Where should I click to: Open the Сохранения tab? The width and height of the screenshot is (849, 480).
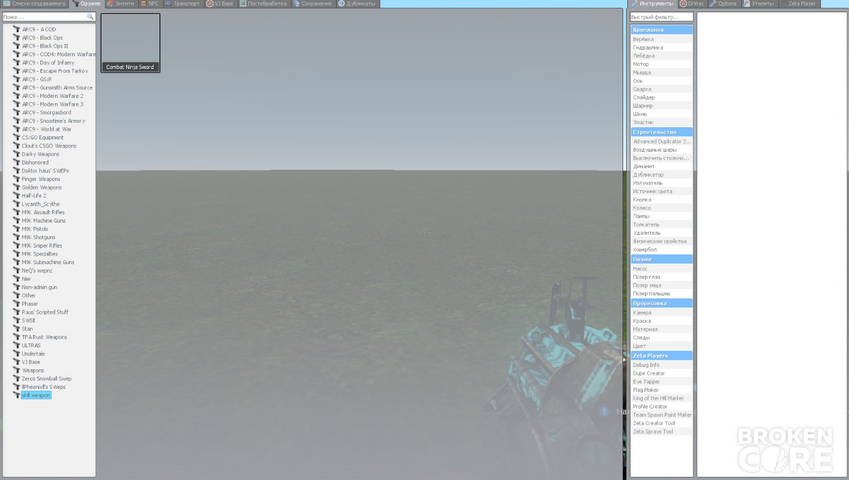point(313,4)
